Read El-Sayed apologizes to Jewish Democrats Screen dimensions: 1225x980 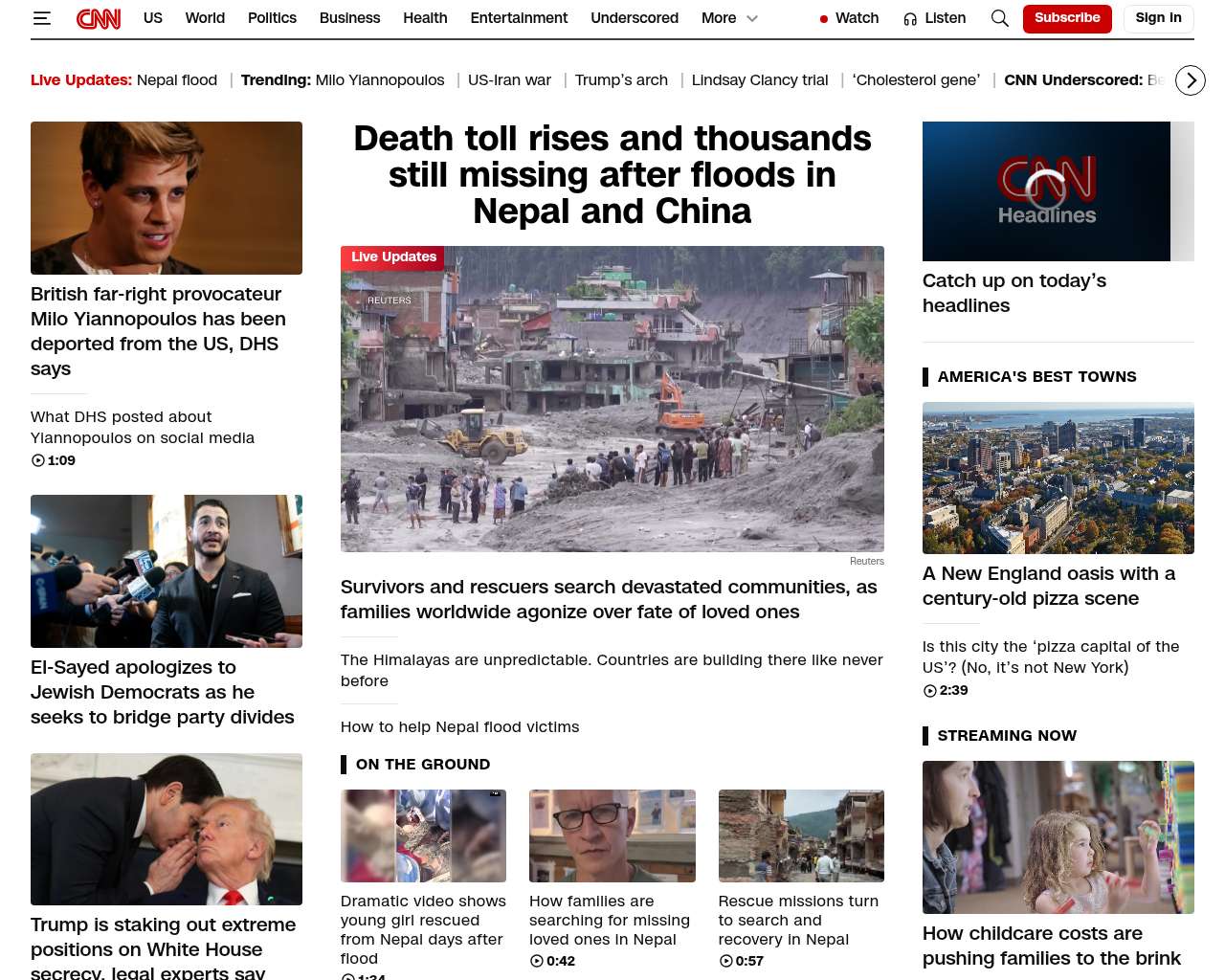pos(163,692)
